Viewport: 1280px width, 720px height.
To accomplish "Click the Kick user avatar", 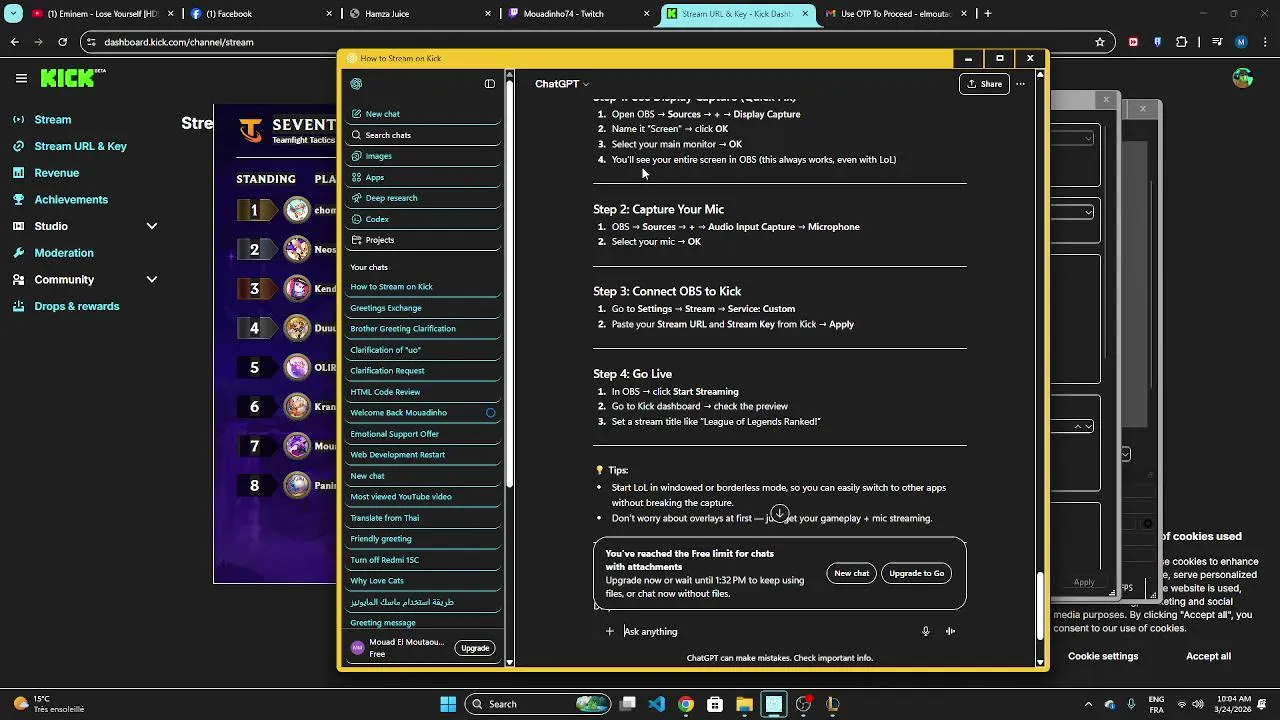I will [1243, 78].
